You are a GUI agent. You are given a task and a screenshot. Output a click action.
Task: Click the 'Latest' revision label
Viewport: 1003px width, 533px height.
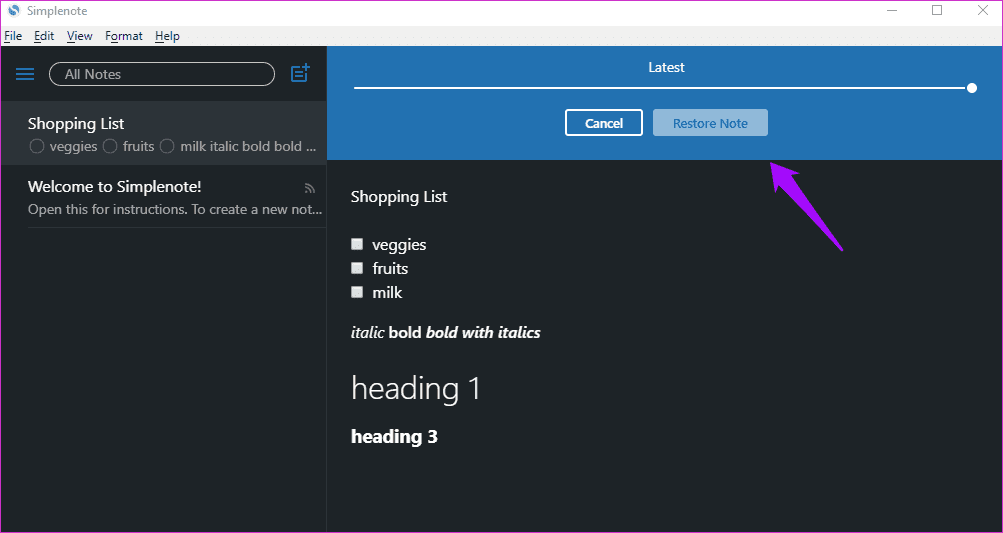pos(666,67)
